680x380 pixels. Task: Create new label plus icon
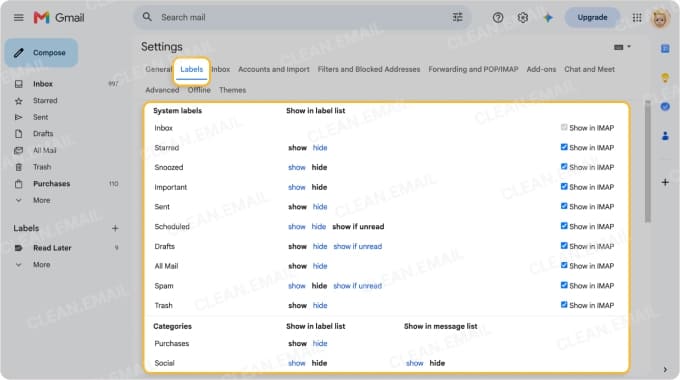[x=115, y=228]
